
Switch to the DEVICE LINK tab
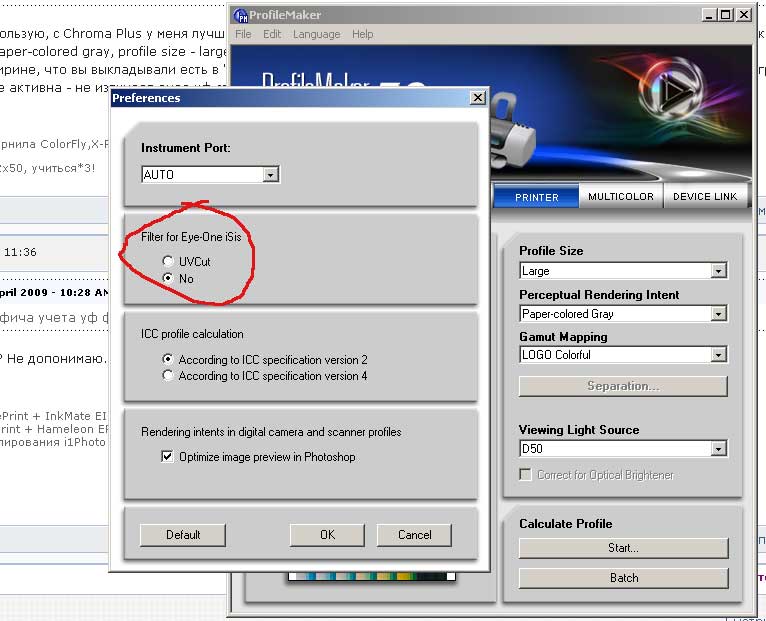click(x=705, y=196)
